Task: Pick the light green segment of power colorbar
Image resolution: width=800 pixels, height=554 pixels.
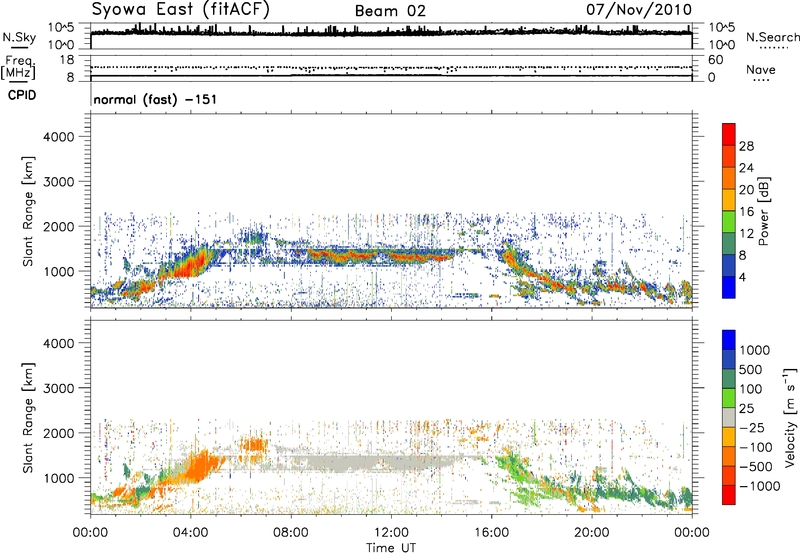Action: click(x=729, y=221)
